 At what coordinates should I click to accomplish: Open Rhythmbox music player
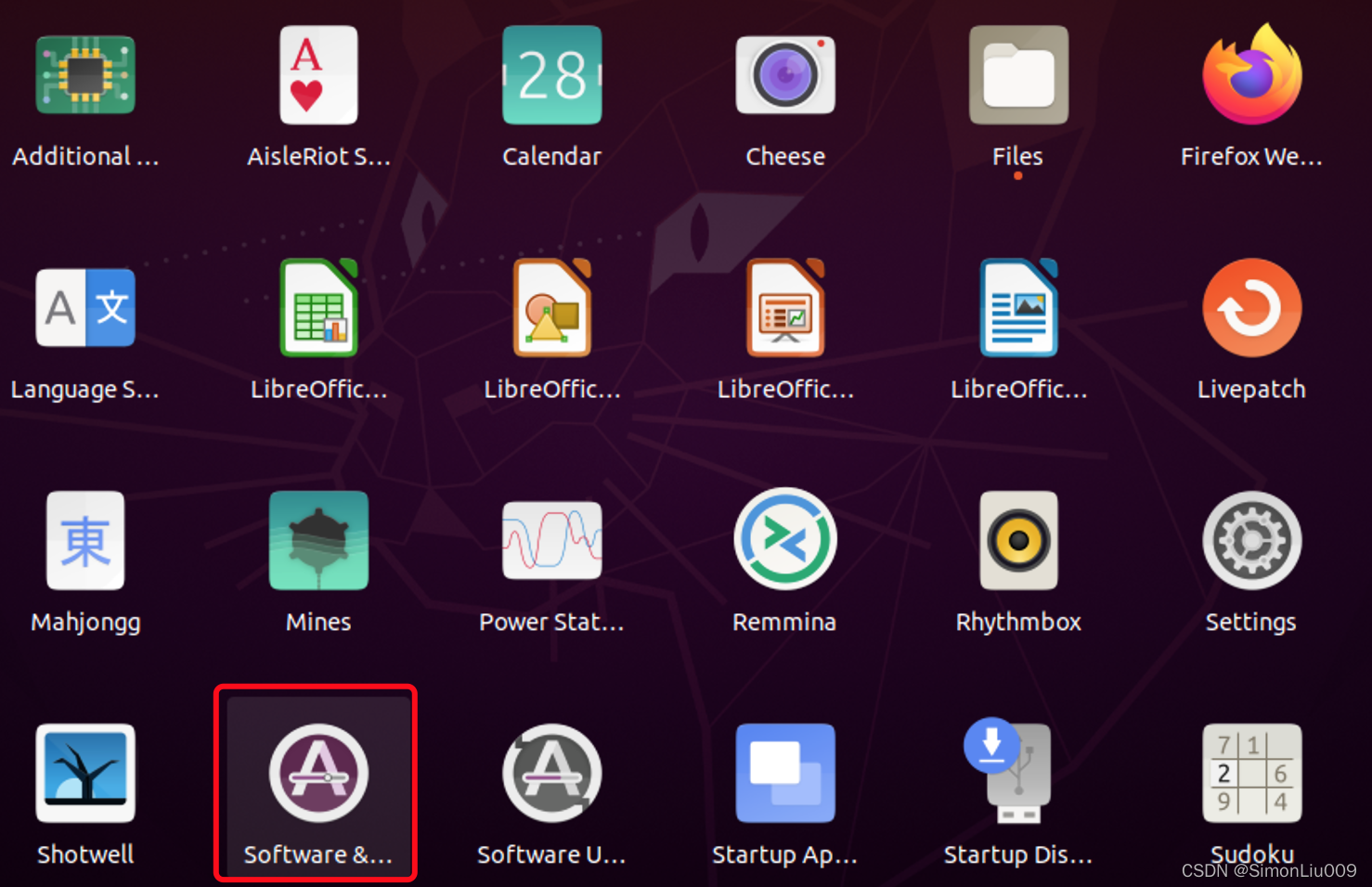click(1018, 541)
